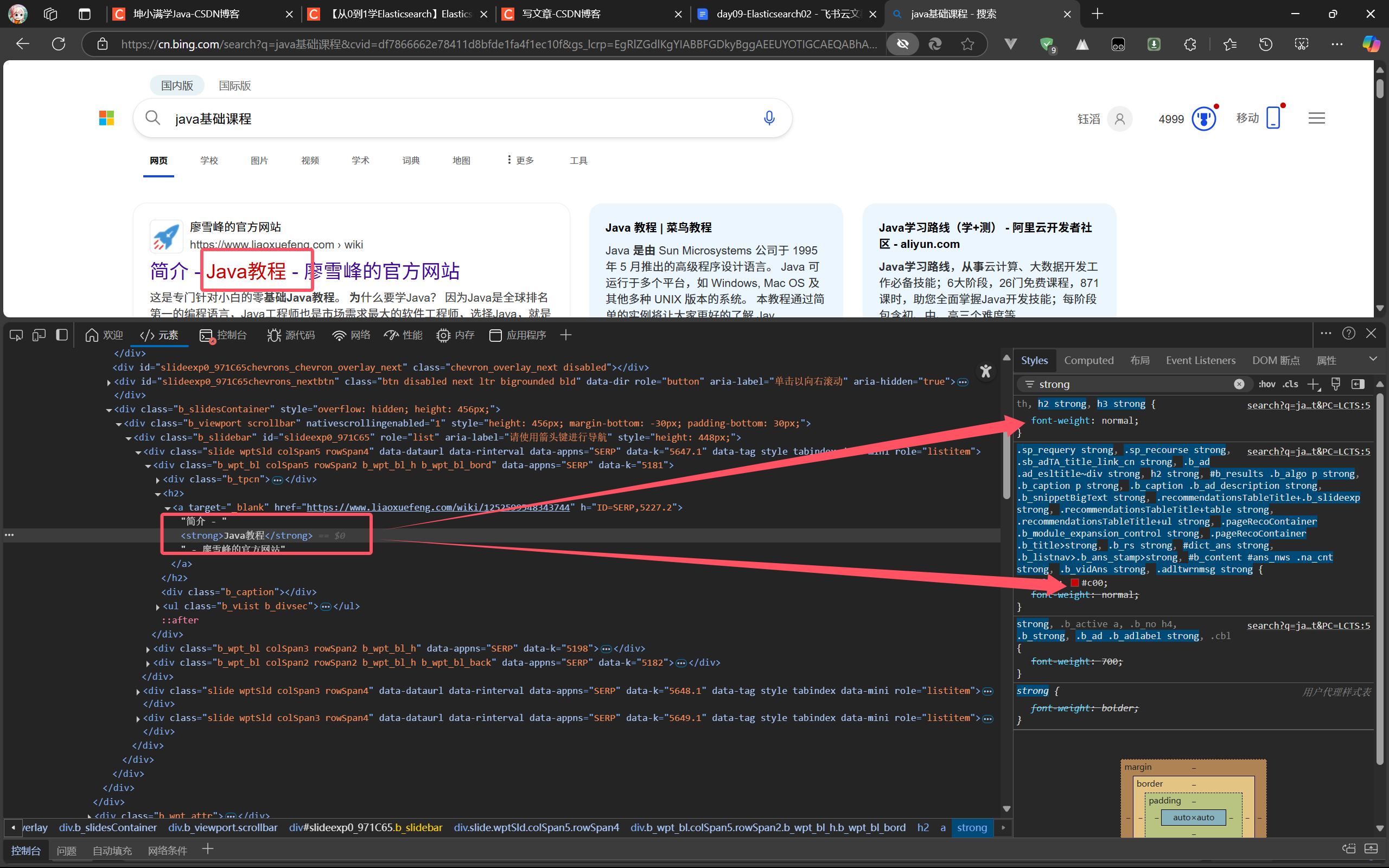
Task: Click the microphone voice search icon
Action: [x=769, y=118]
